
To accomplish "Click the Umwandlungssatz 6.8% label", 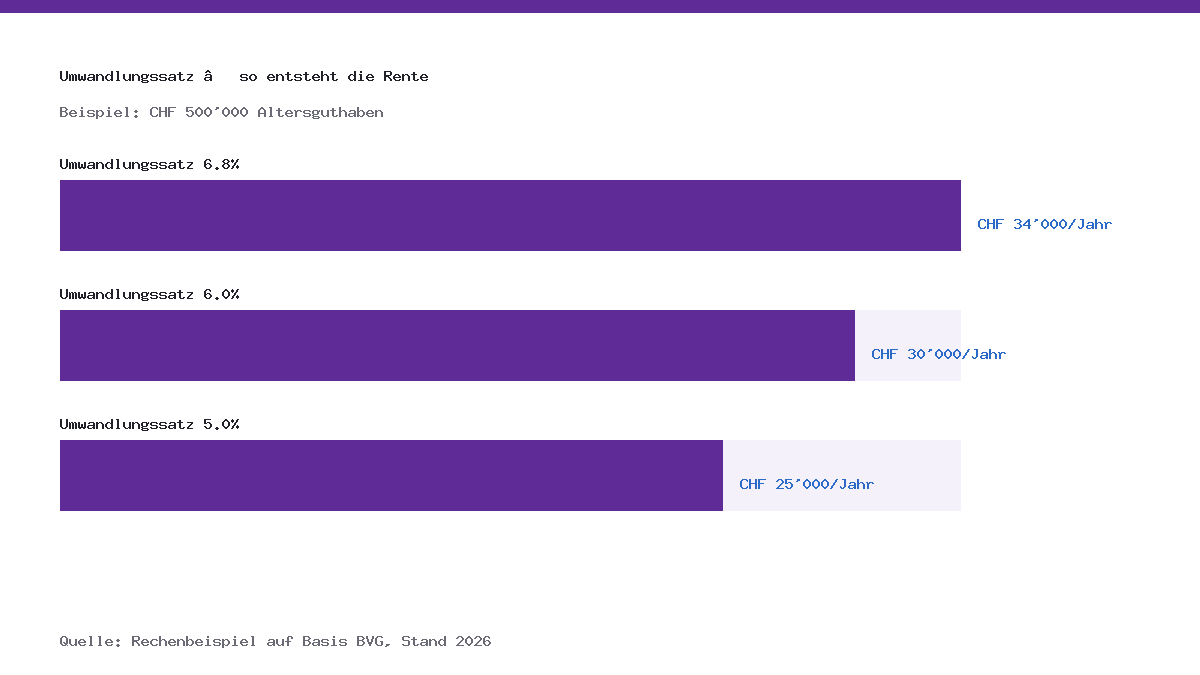I will coord(149,164).
